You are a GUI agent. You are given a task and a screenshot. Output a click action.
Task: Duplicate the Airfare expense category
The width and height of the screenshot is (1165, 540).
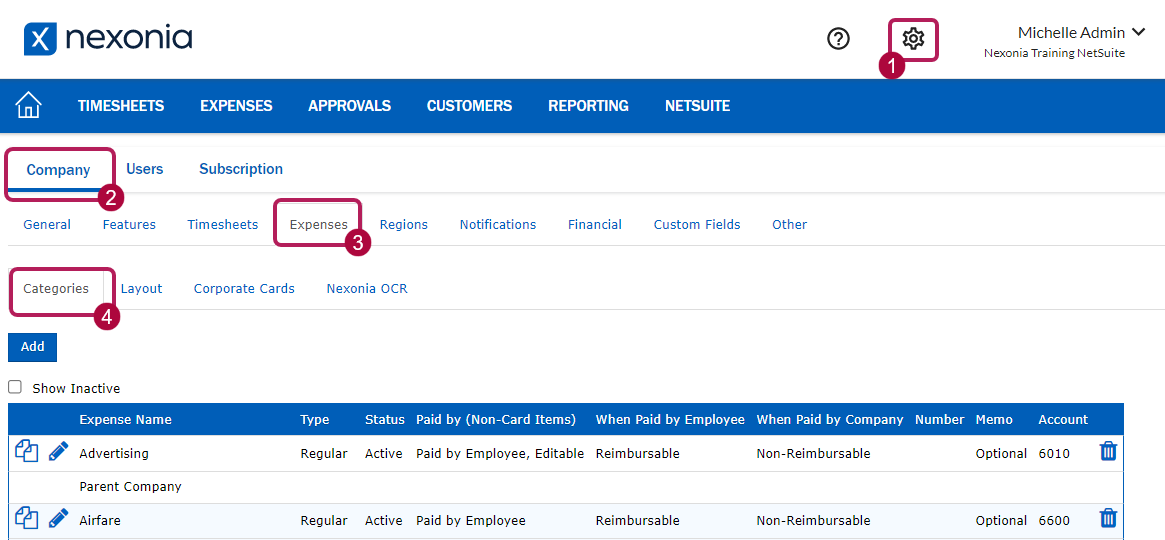pyautogui.click(x=27, y=519)
